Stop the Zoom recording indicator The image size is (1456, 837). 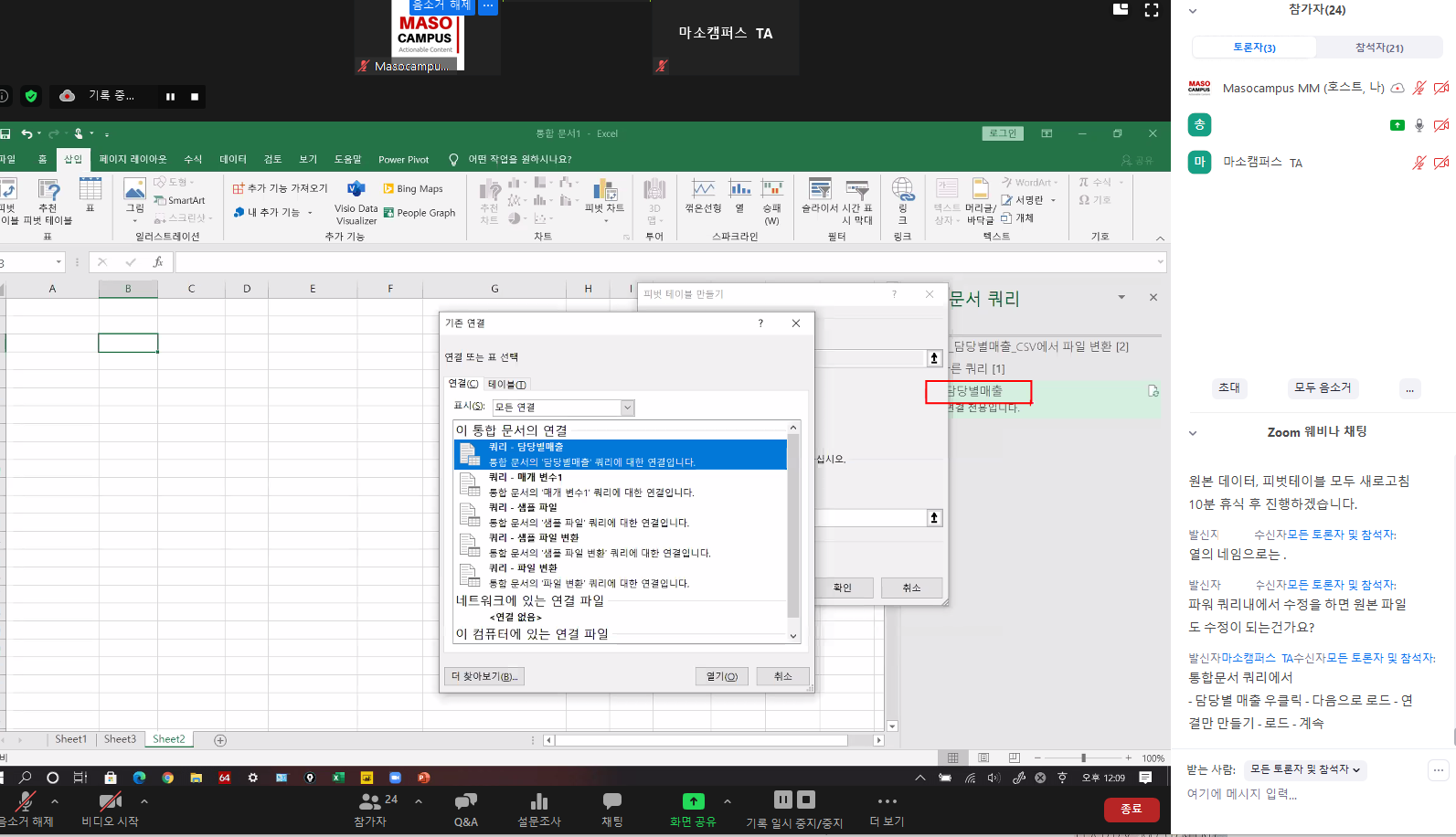point(195,96)
